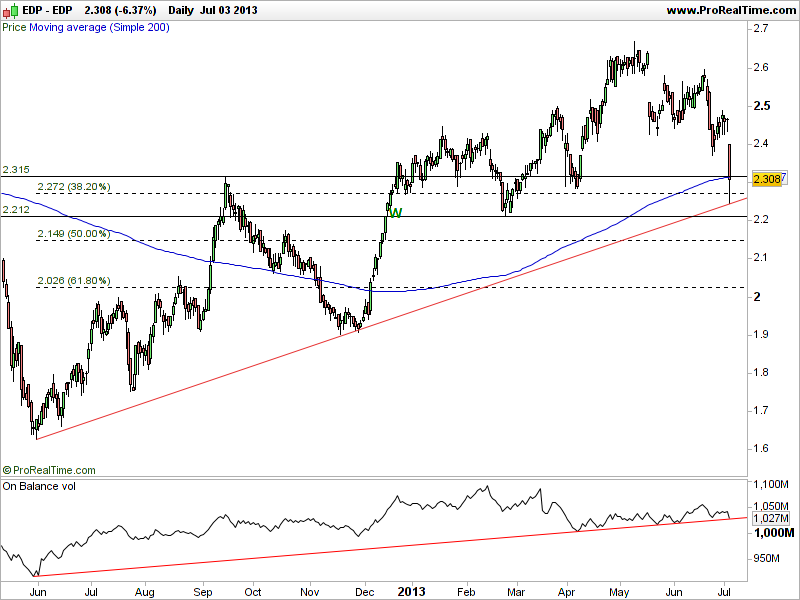Screen dimensions: 800x600
Task: Click the 'Price' indicator label
Action: click(14, 27)
